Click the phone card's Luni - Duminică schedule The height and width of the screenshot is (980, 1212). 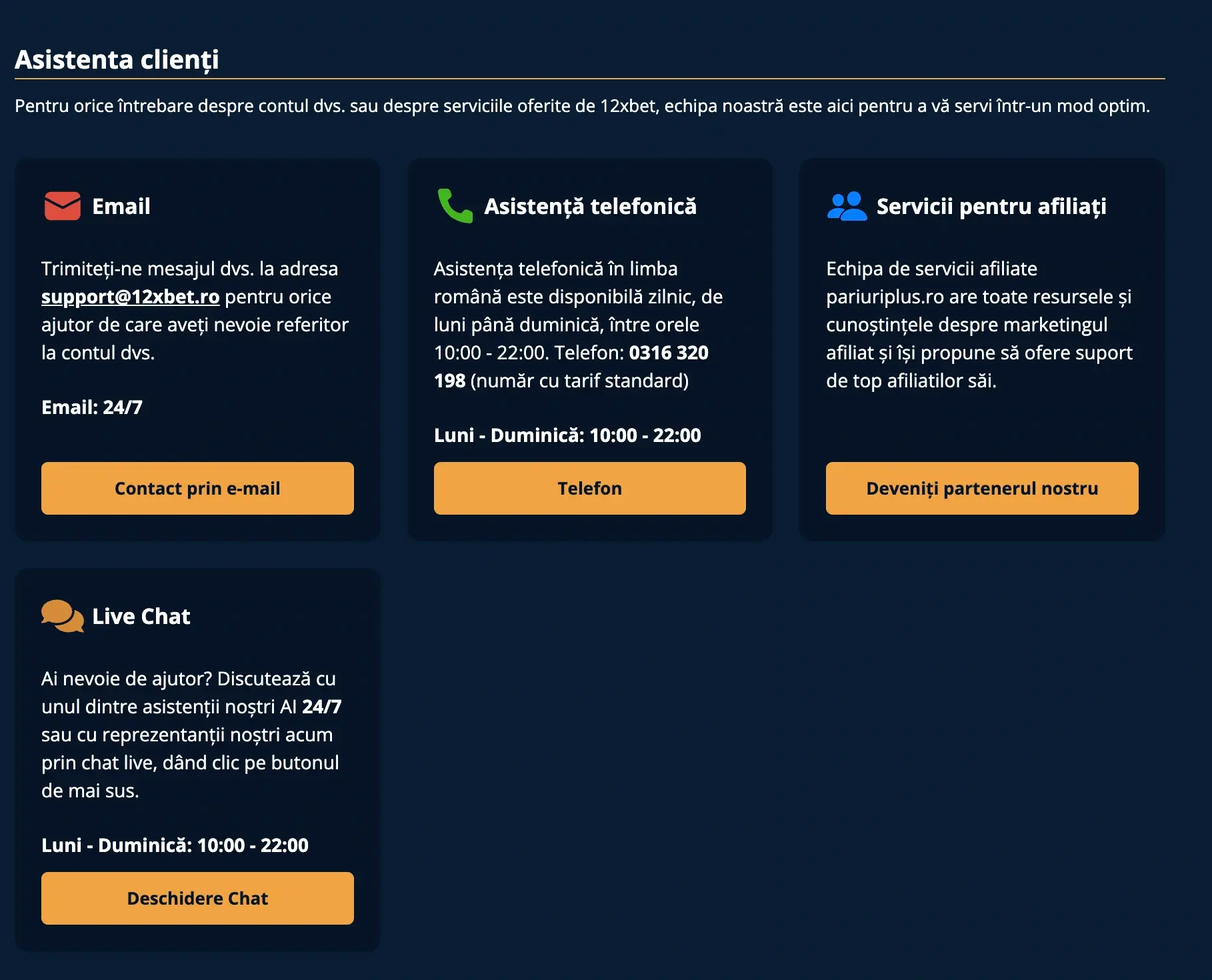[567, 435]
